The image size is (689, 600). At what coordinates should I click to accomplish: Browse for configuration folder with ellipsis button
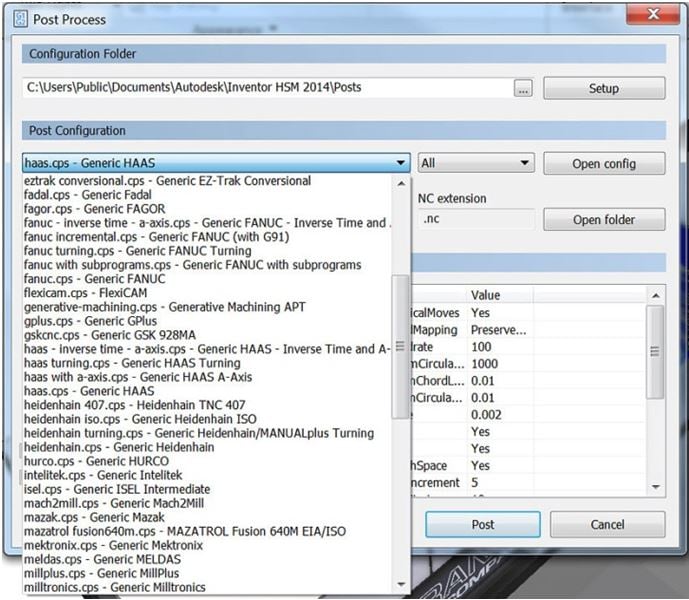pyautogui.click(x=523, y=88)
